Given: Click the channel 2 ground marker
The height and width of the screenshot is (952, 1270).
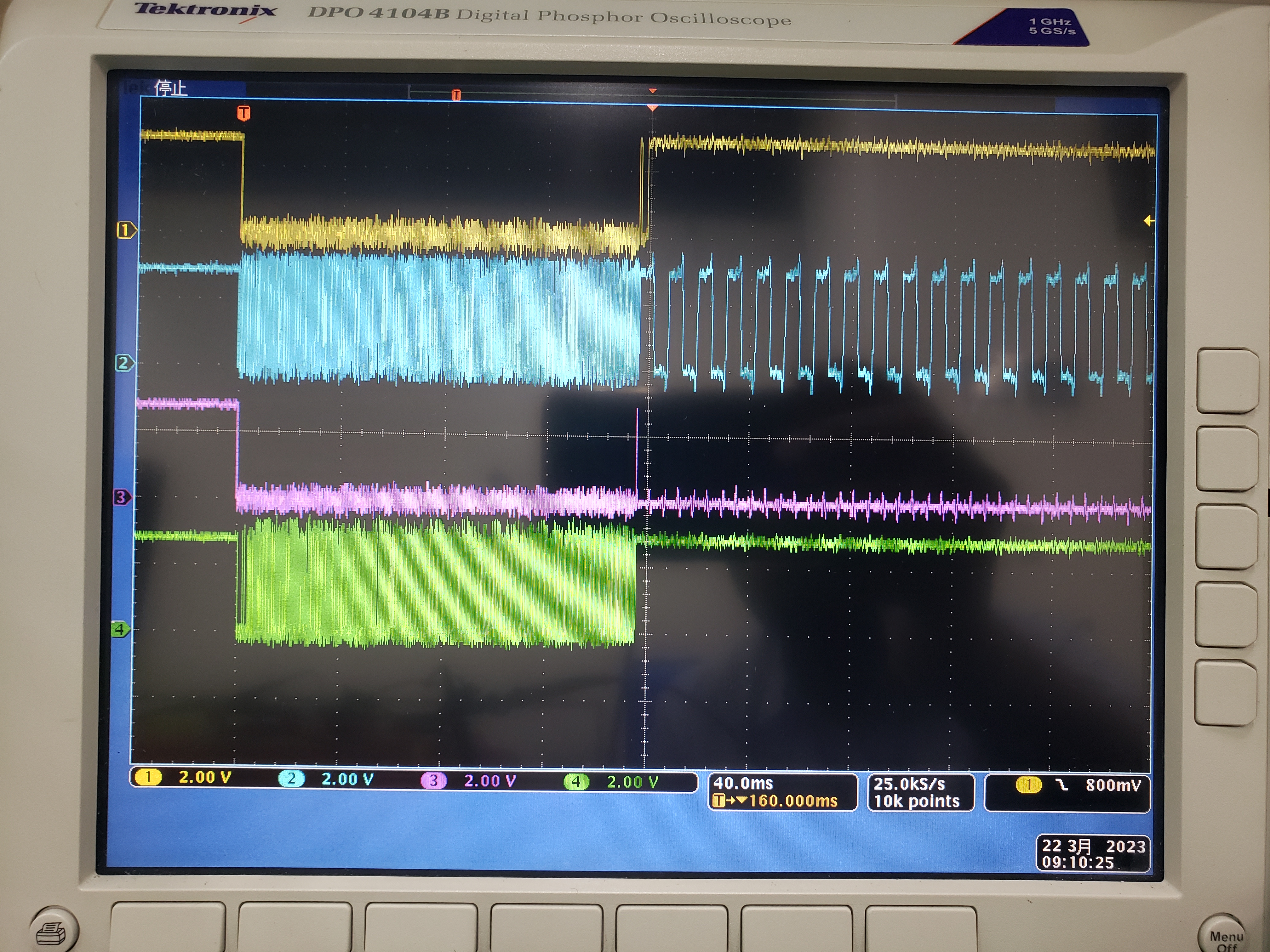Looking at the screenshot, I should (124, 363).
